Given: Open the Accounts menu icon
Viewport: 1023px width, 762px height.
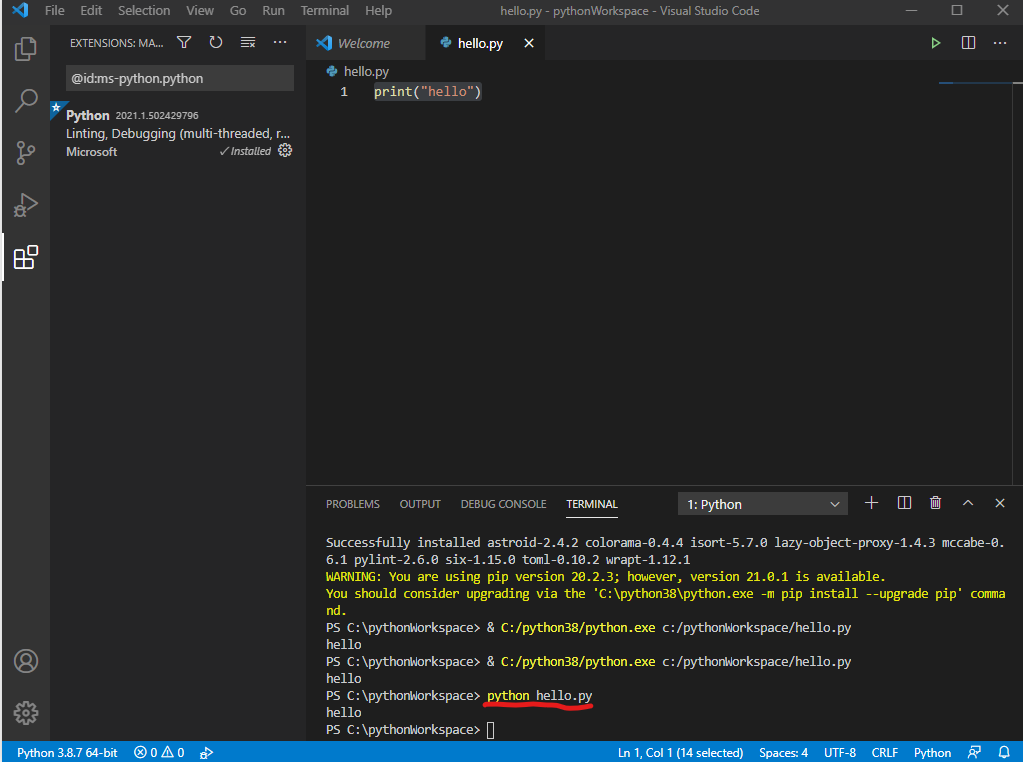Looking at the screenshot, I should point(25,661).
